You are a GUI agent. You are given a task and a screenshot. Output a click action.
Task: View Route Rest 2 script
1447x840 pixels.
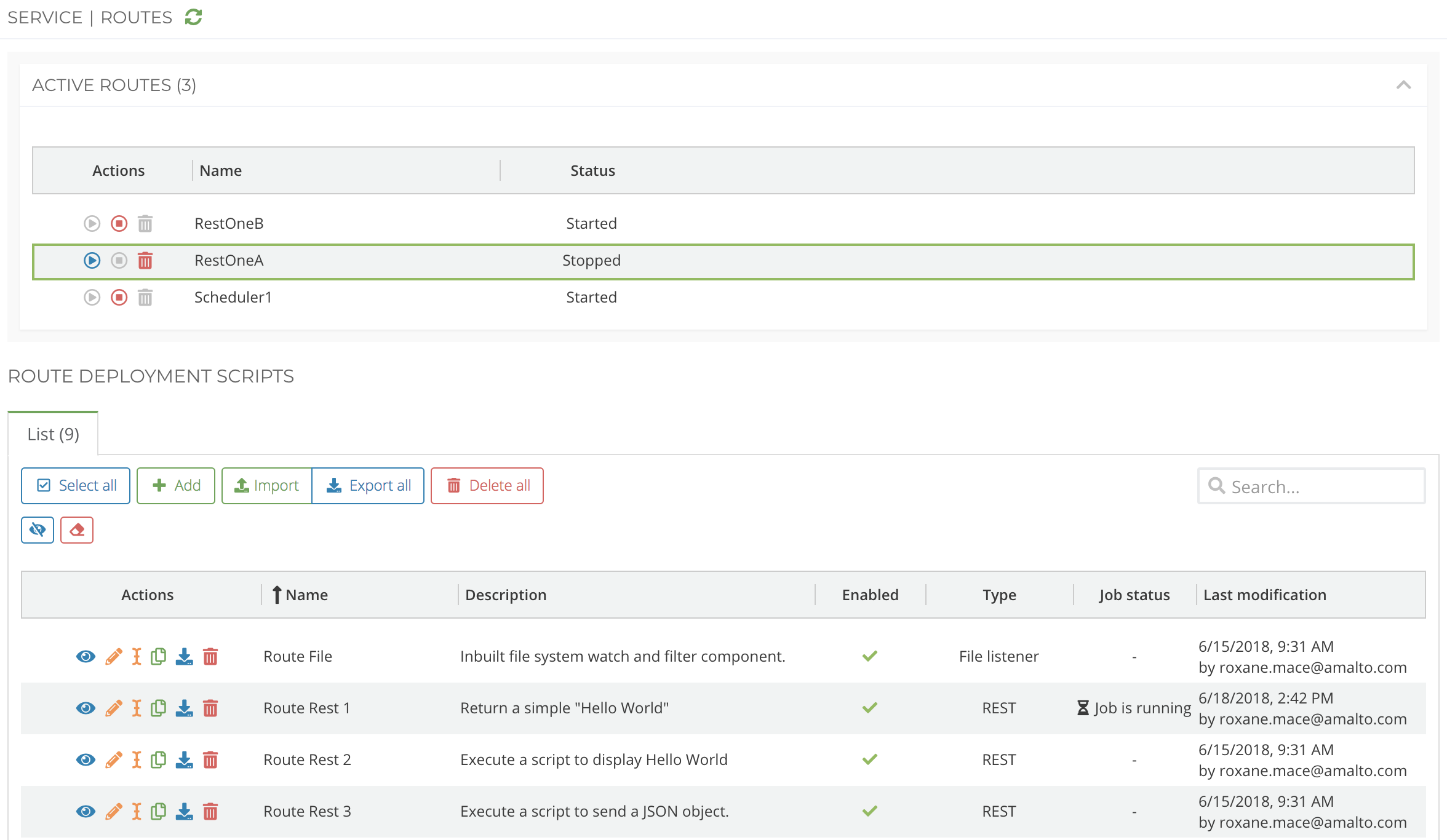[x=86, y=760]
